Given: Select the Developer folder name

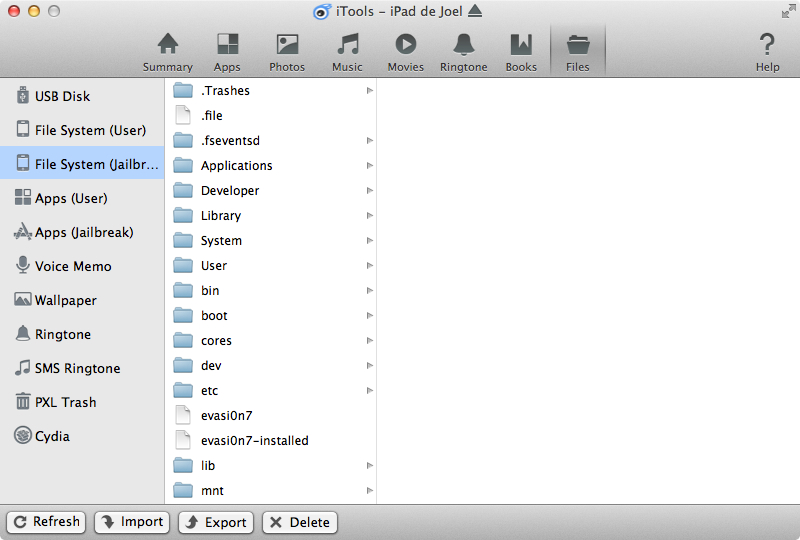Looking at the screenshot, I should 230,191.
